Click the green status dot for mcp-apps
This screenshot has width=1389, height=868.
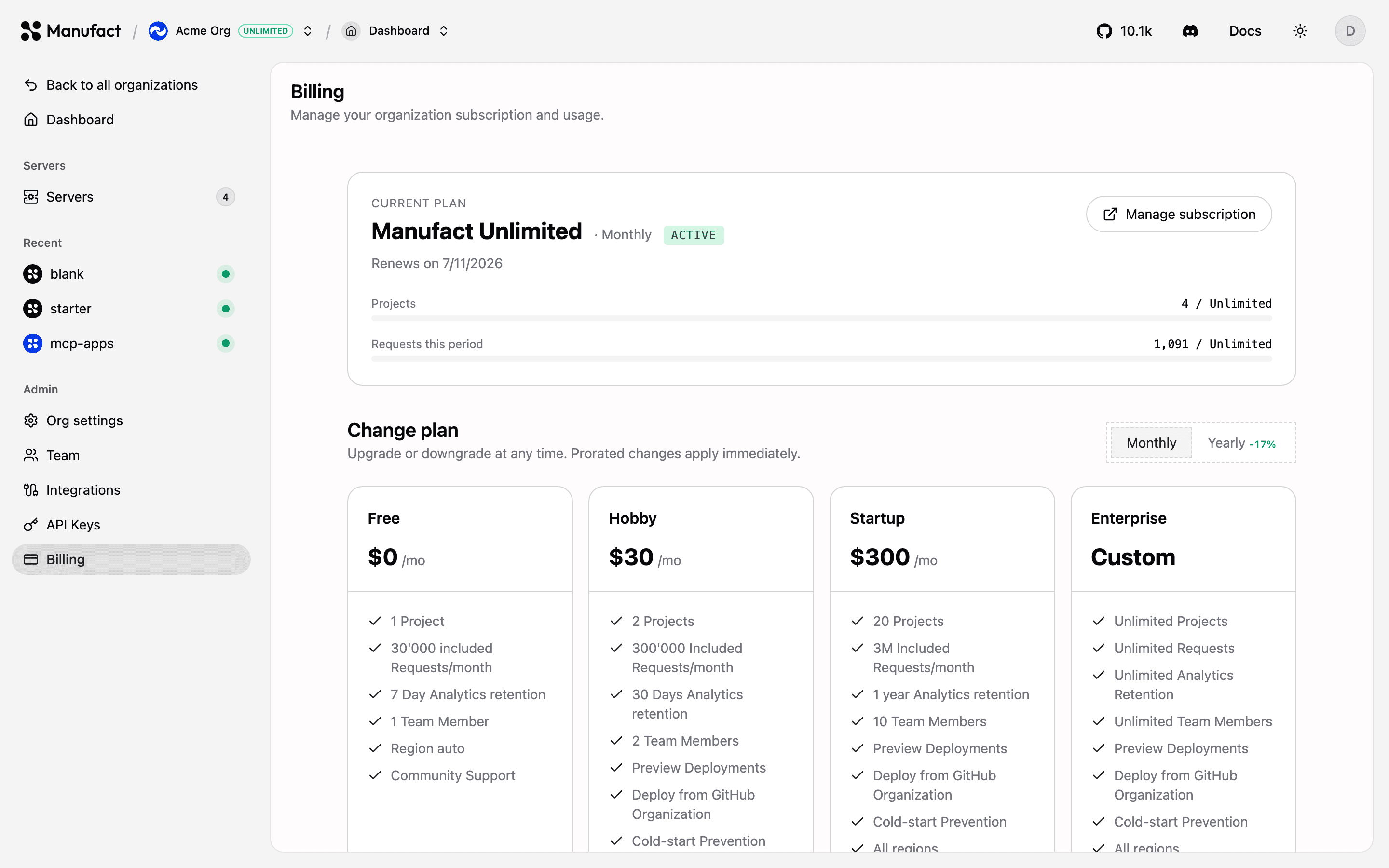point(226,343)
